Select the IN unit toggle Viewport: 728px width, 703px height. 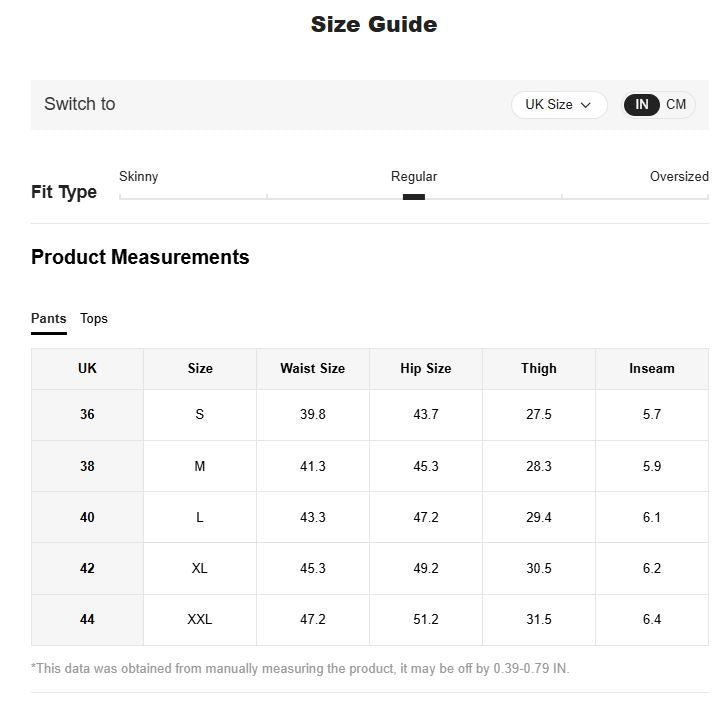pos(642,104)
